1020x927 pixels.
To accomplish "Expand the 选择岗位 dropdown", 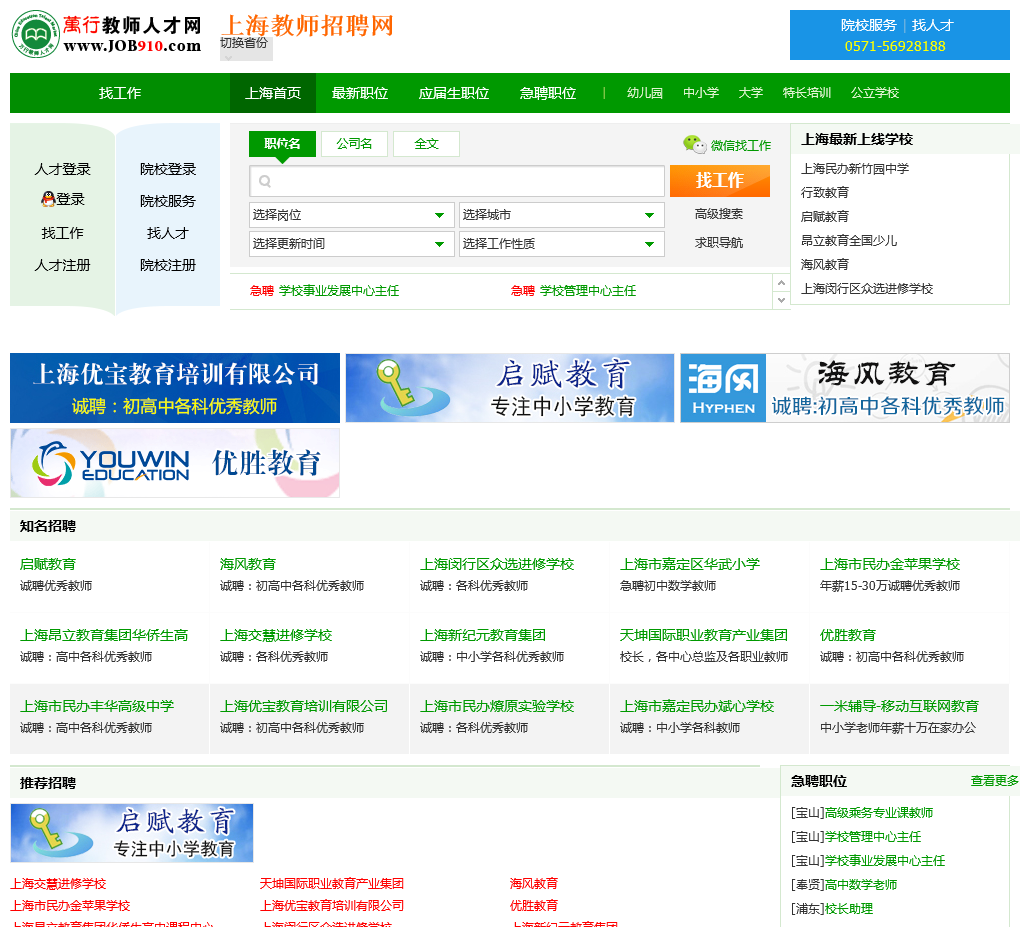I will [x=351, y=215].
